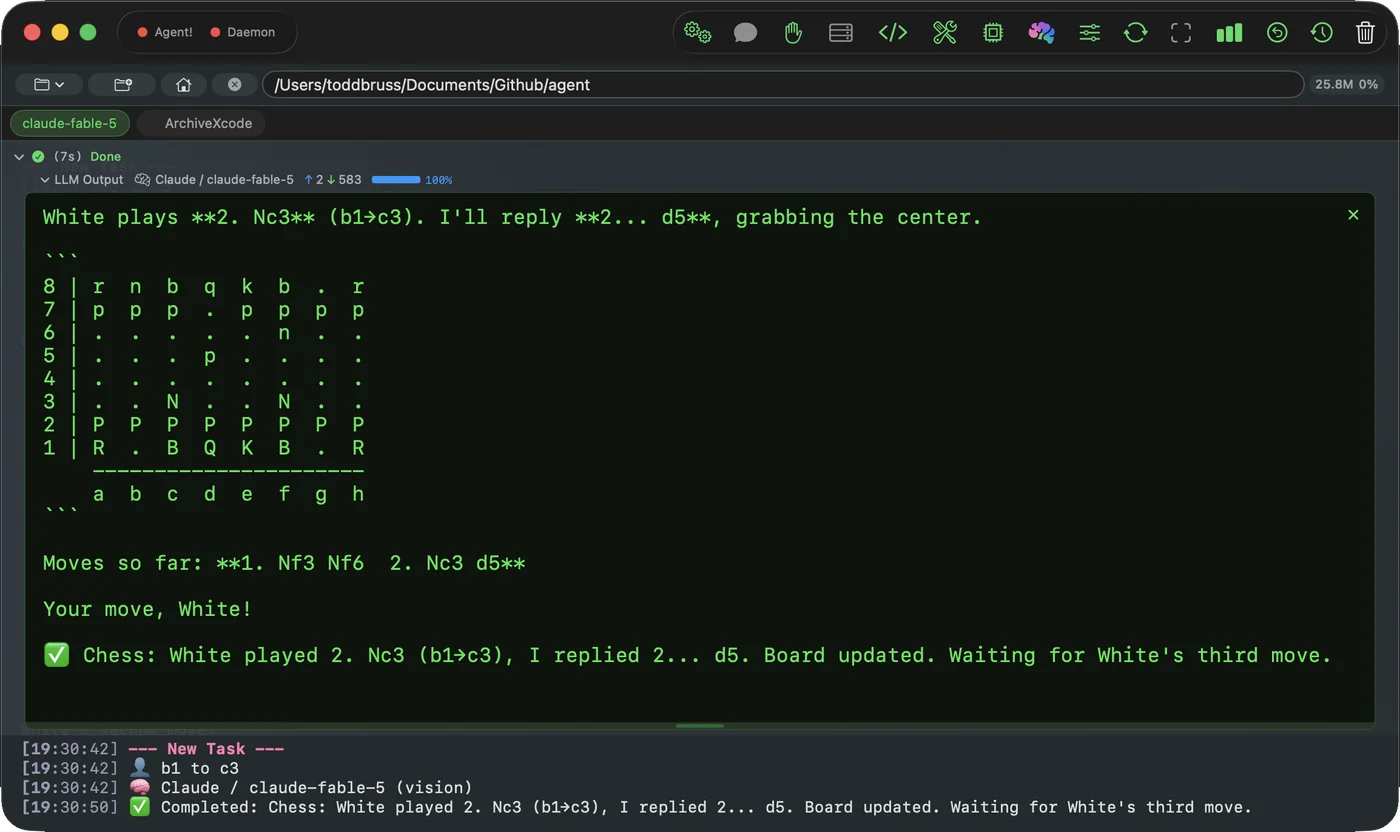Click the green checkmark Done status icon
Image resolution: width=1400 pixels, height=832 pixels.
pyautogui.click(x=38, y=157)
